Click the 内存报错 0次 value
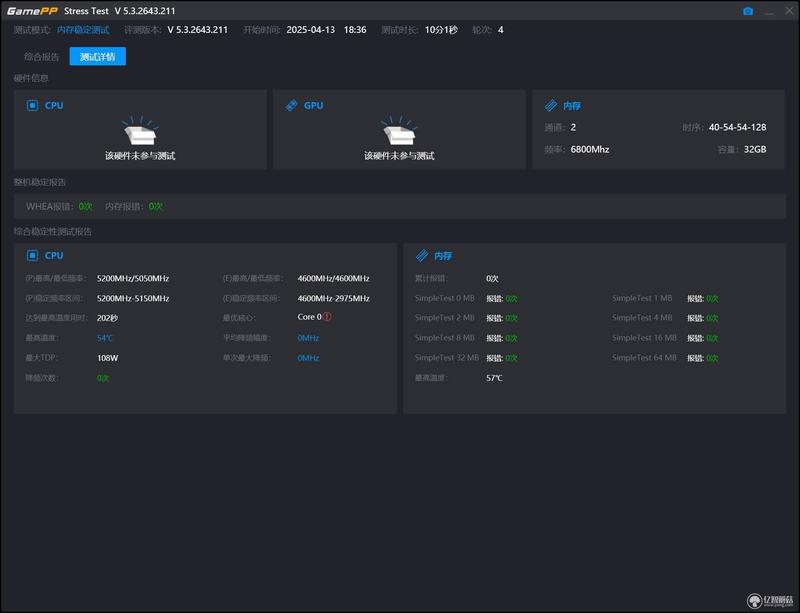The height and width of the screenshot is (613, 800). coord(156,206)
